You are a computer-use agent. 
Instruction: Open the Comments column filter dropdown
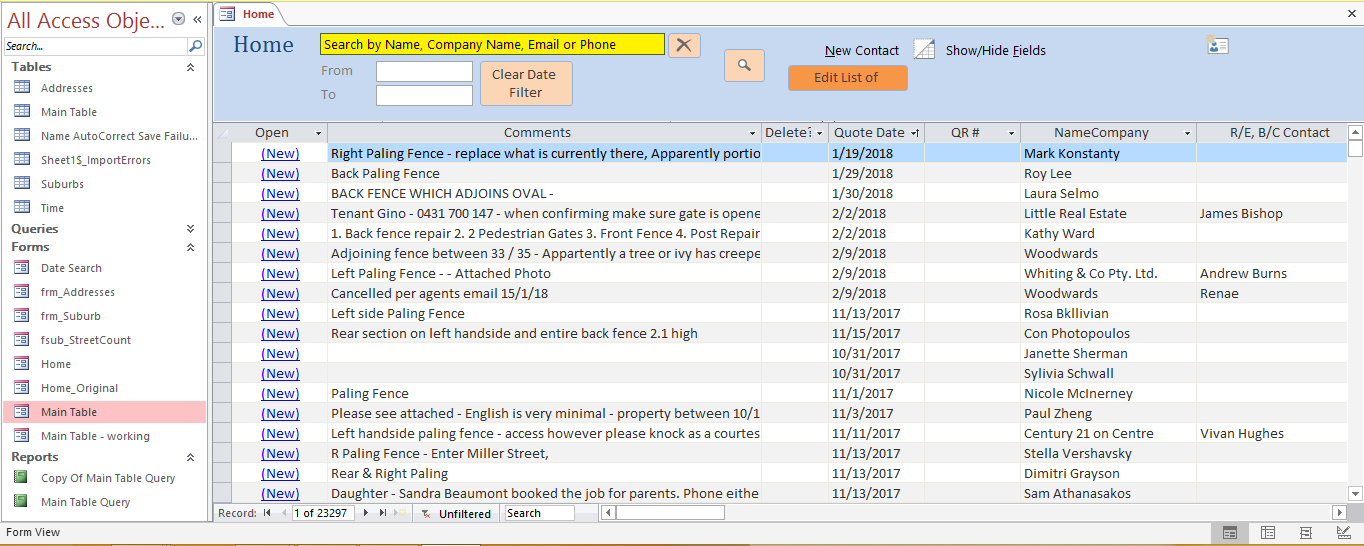[x=753, y=133]
